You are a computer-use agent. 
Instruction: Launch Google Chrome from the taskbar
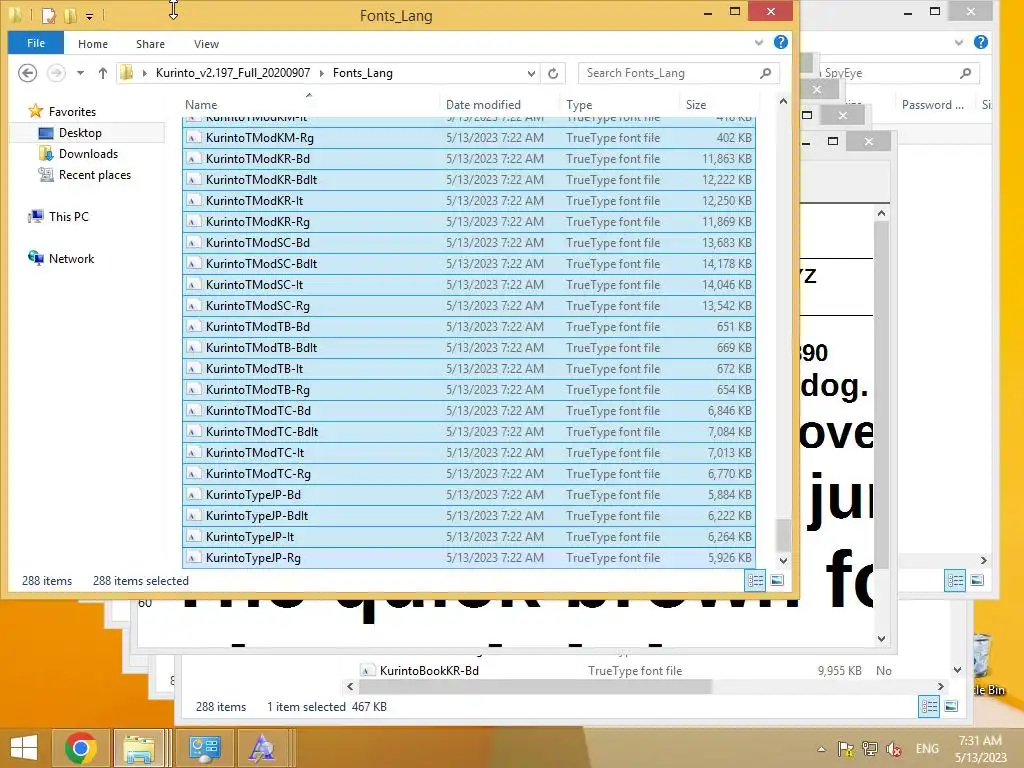coord(81,748)
